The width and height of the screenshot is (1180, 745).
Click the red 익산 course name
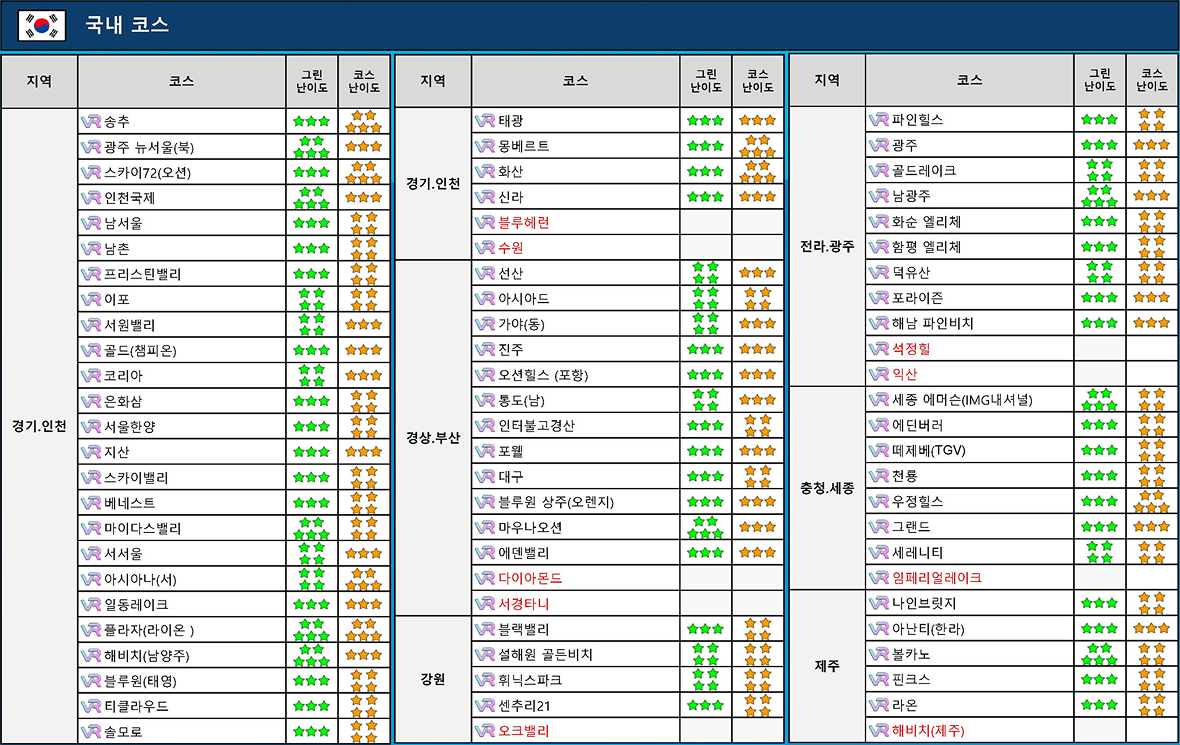905,374
